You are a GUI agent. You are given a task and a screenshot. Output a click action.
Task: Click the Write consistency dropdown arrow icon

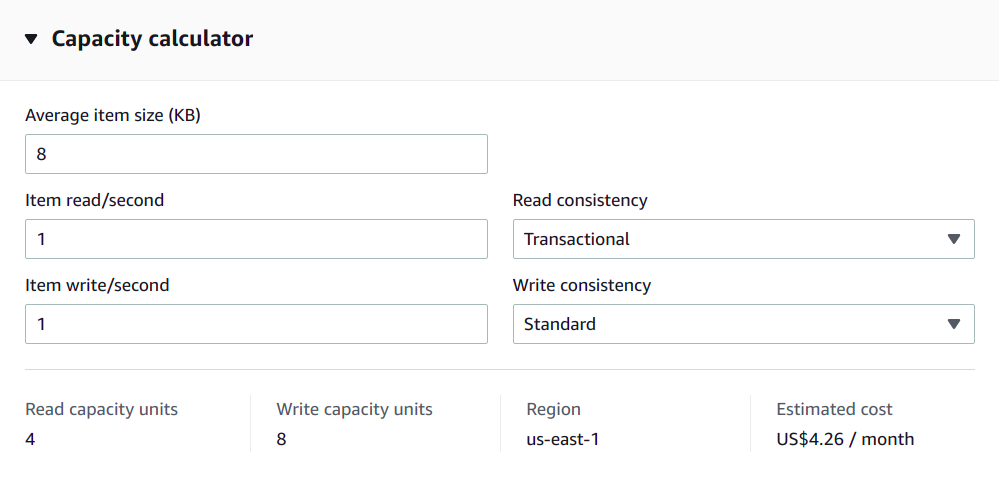(953, 324)
